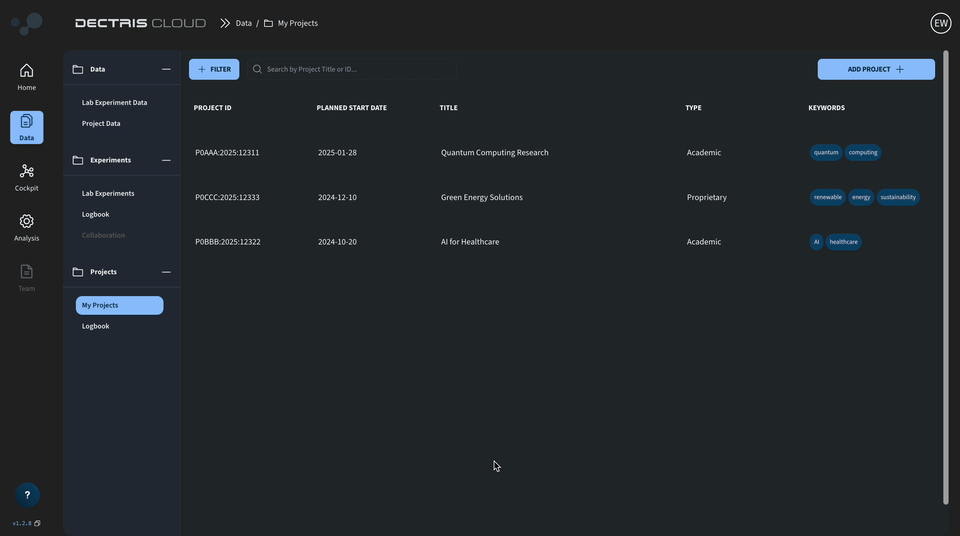Open Project Data
The width and height of the screenshot is (960, 536).
(x=101, y=123)
